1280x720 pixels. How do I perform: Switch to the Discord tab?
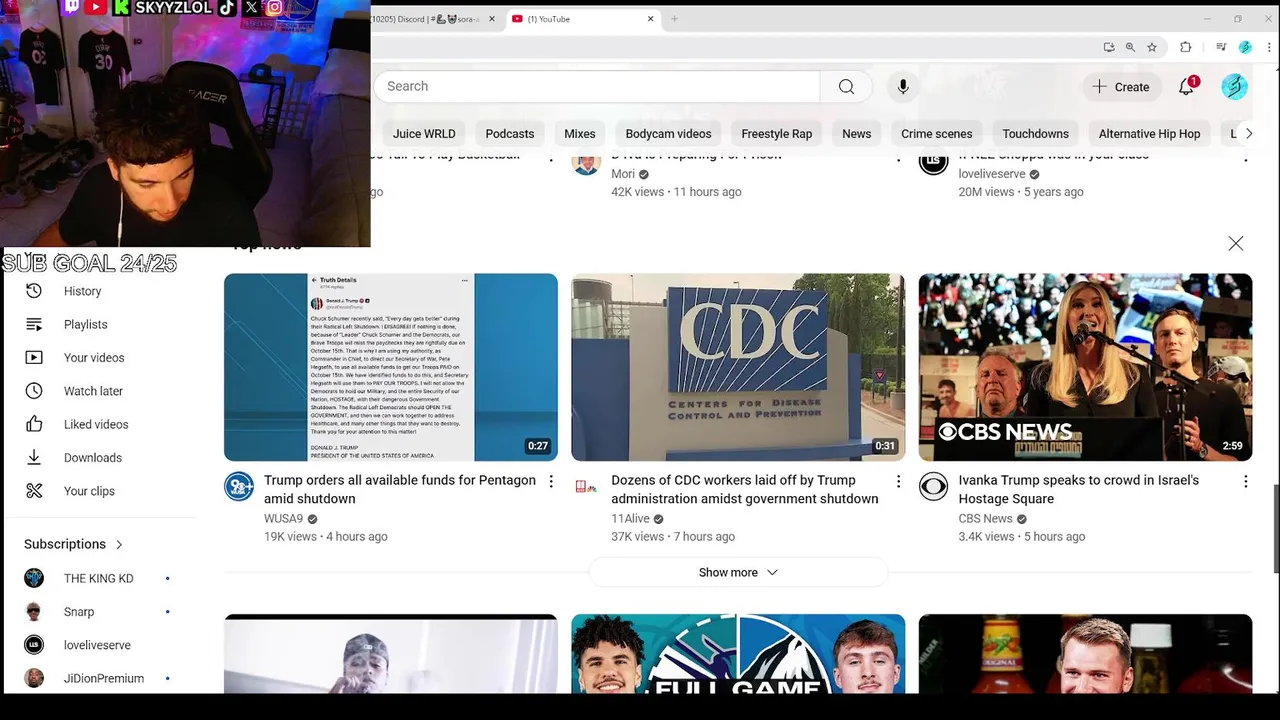tap(430, 19)
